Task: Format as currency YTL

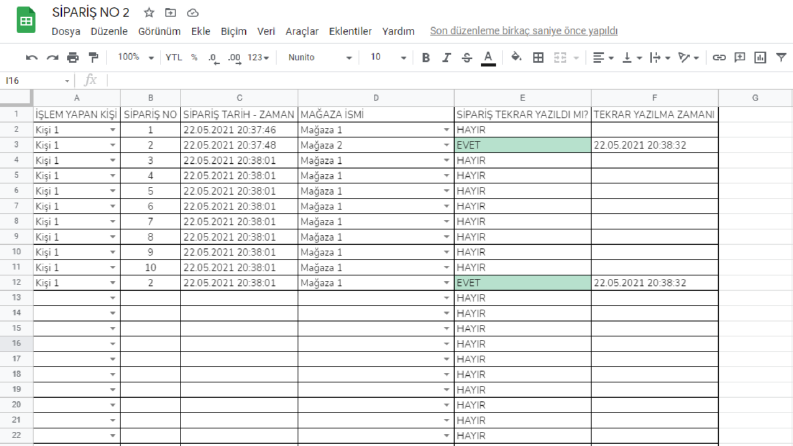Action: tap(173, 58)
